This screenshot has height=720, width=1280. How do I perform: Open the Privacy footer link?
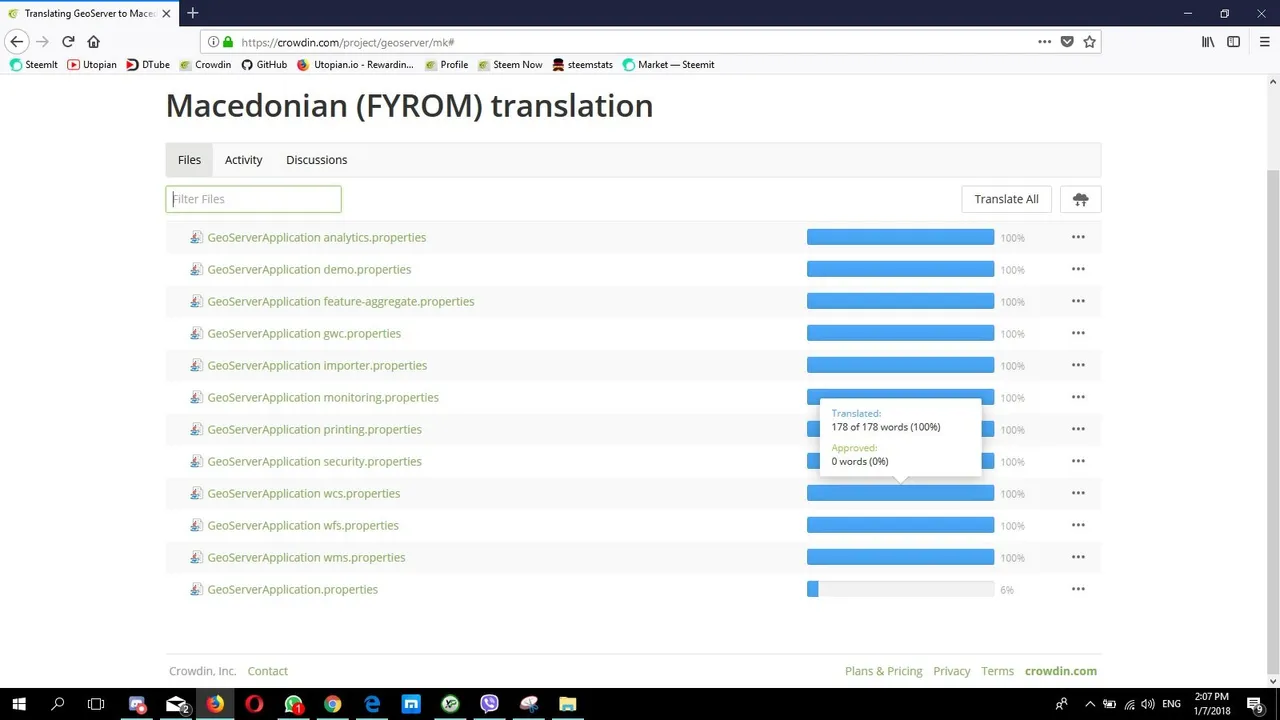click(952, 671)
